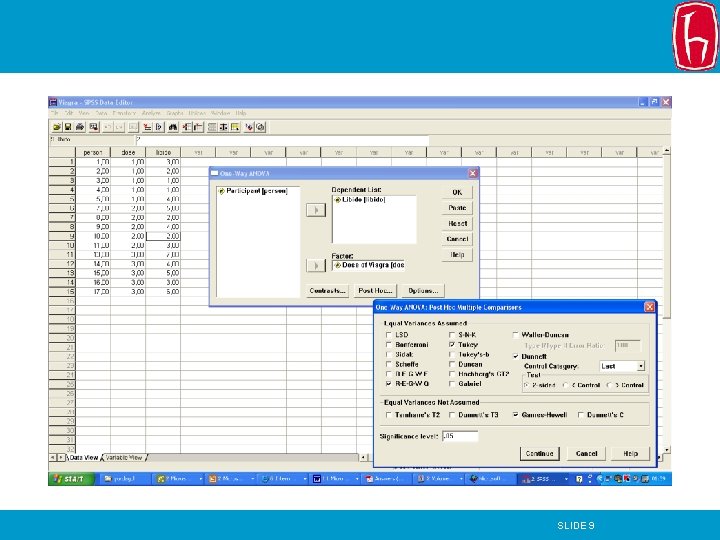The height and width of the screenshot is (540, 720).
Task: Enable the Duncan checkbox
Action: pyautogui.click(x=452, y=364)
